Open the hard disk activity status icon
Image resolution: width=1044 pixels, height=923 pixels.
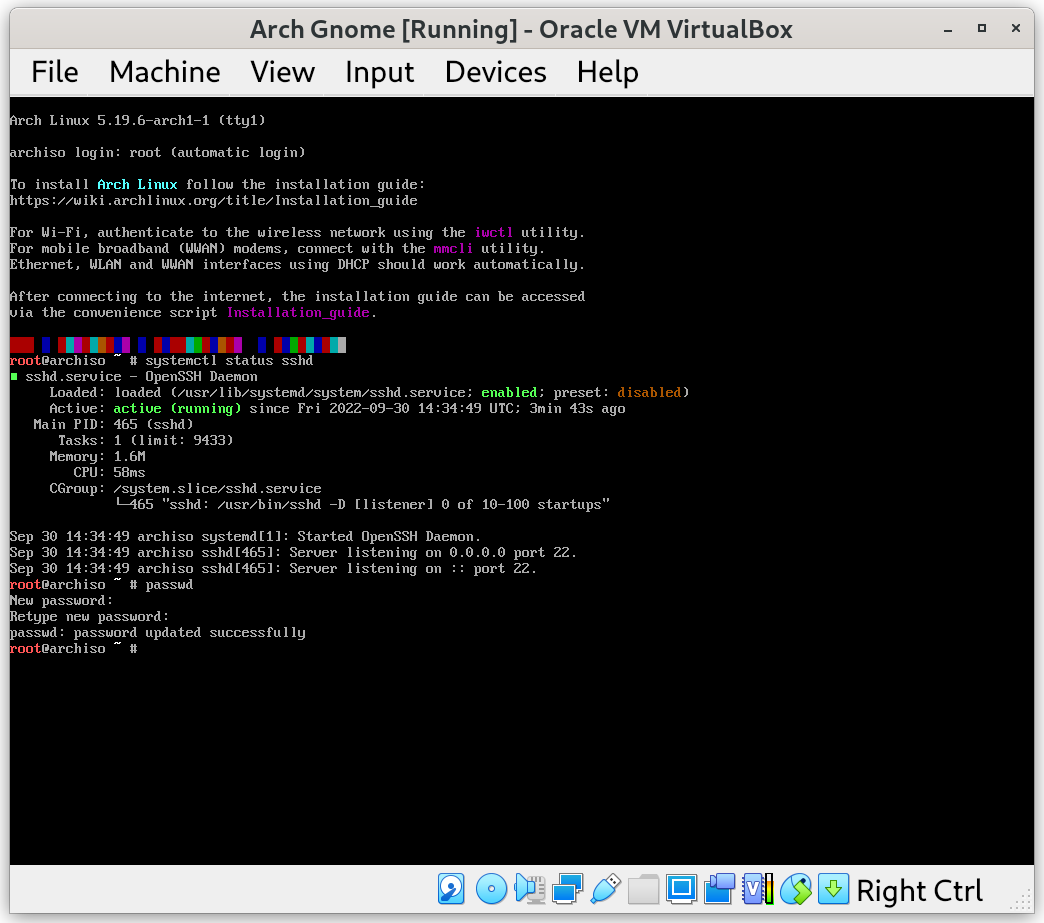pyautogui.click(x=451, y=888)
